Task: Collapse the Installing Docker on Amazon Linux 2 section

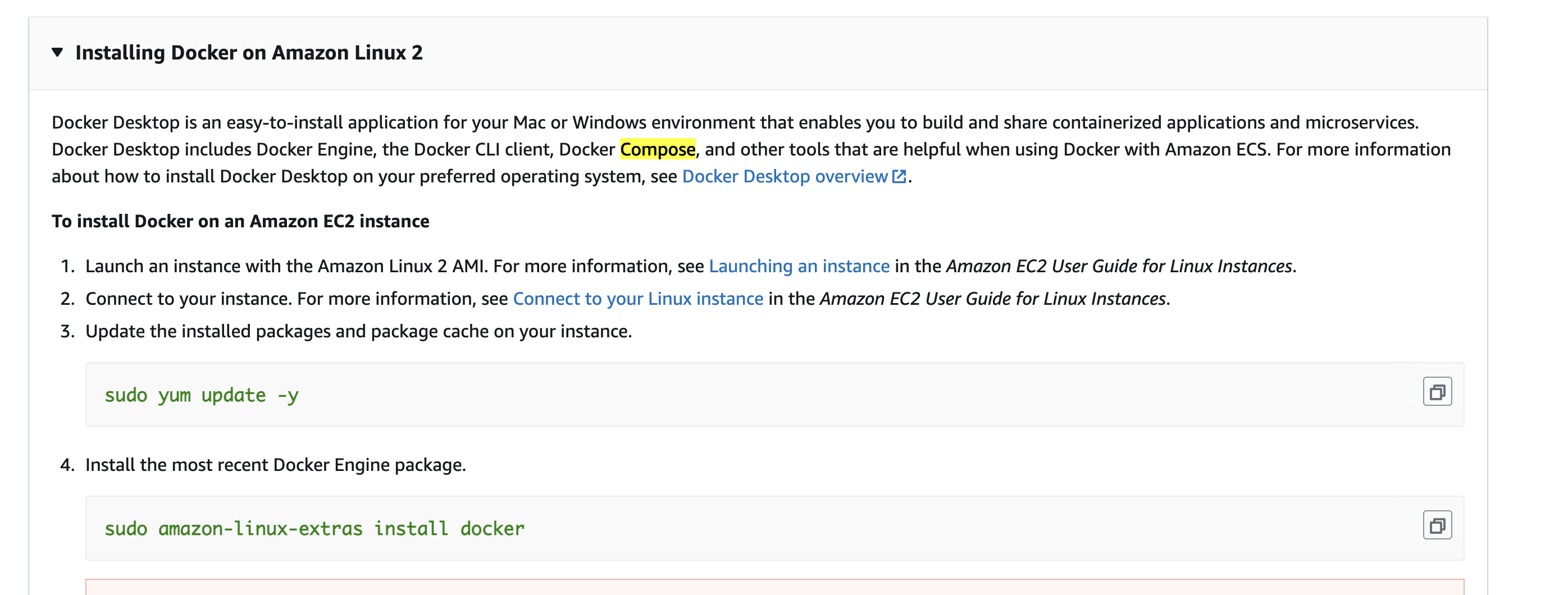Action: tap(58, 52)
